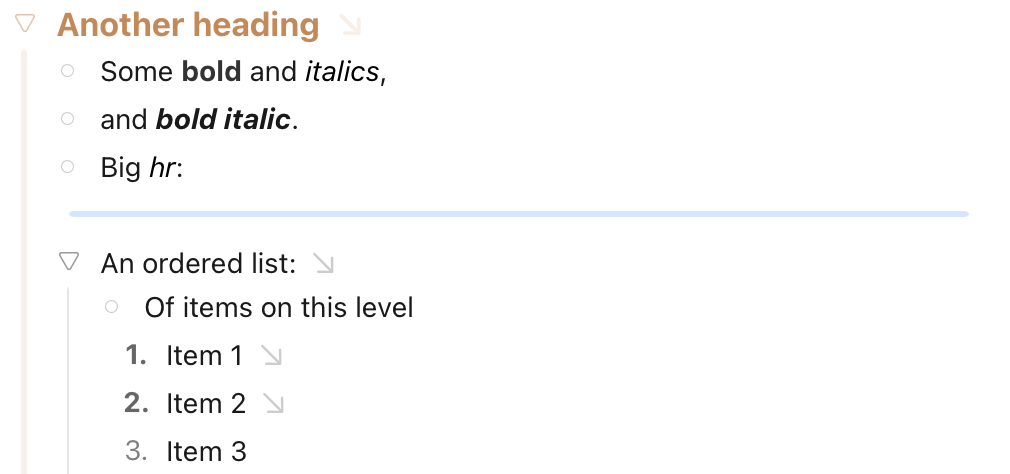Click the arrow icon next to Item 2
The image size is (1010, 474).
[x=273, y=403]
